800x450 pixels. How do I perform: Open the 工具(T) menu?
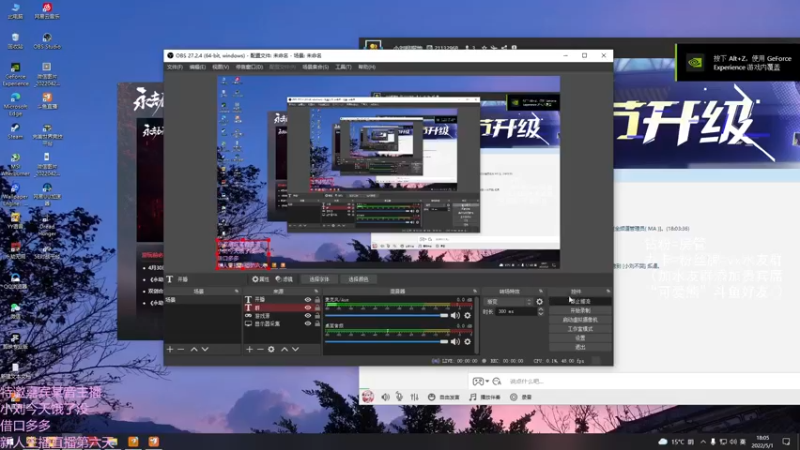(x=343, y=67)
